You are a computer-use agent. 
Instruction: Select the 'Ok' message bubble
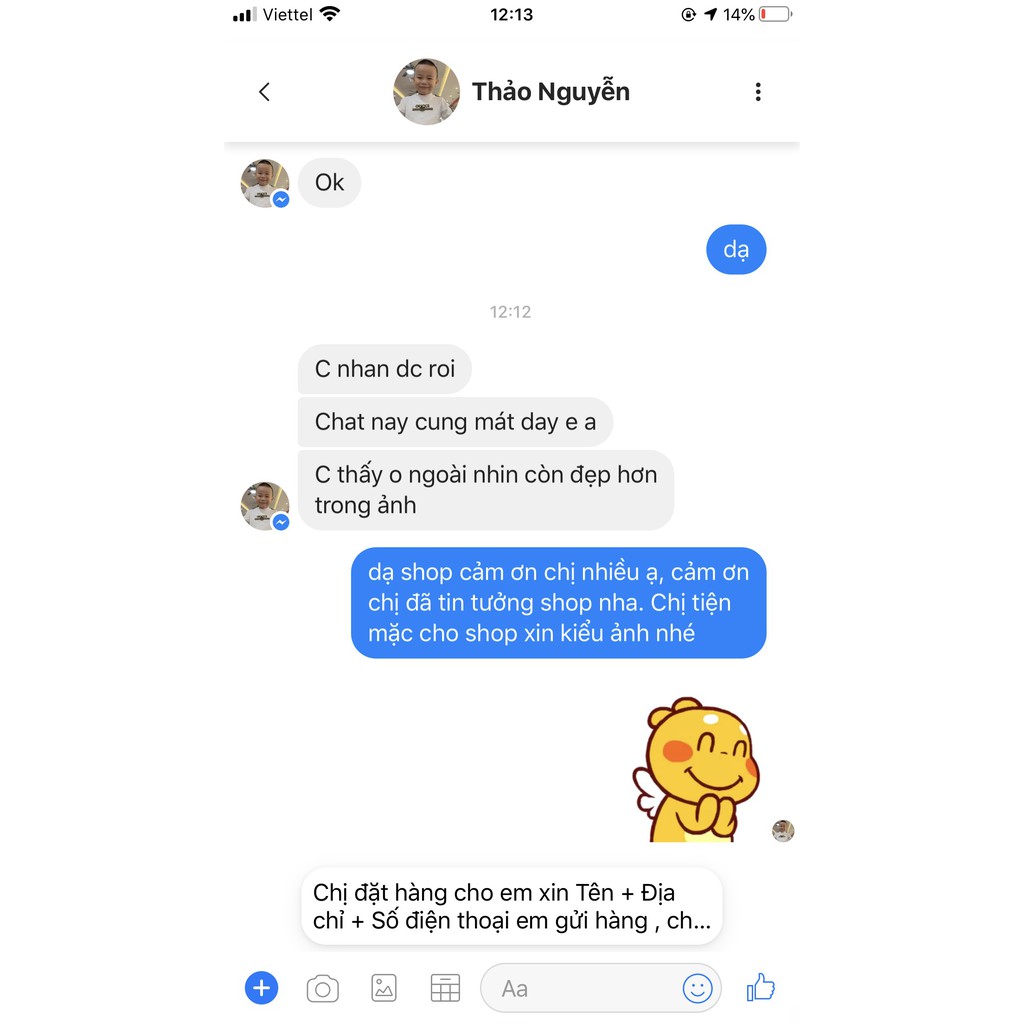coord(329,182)
